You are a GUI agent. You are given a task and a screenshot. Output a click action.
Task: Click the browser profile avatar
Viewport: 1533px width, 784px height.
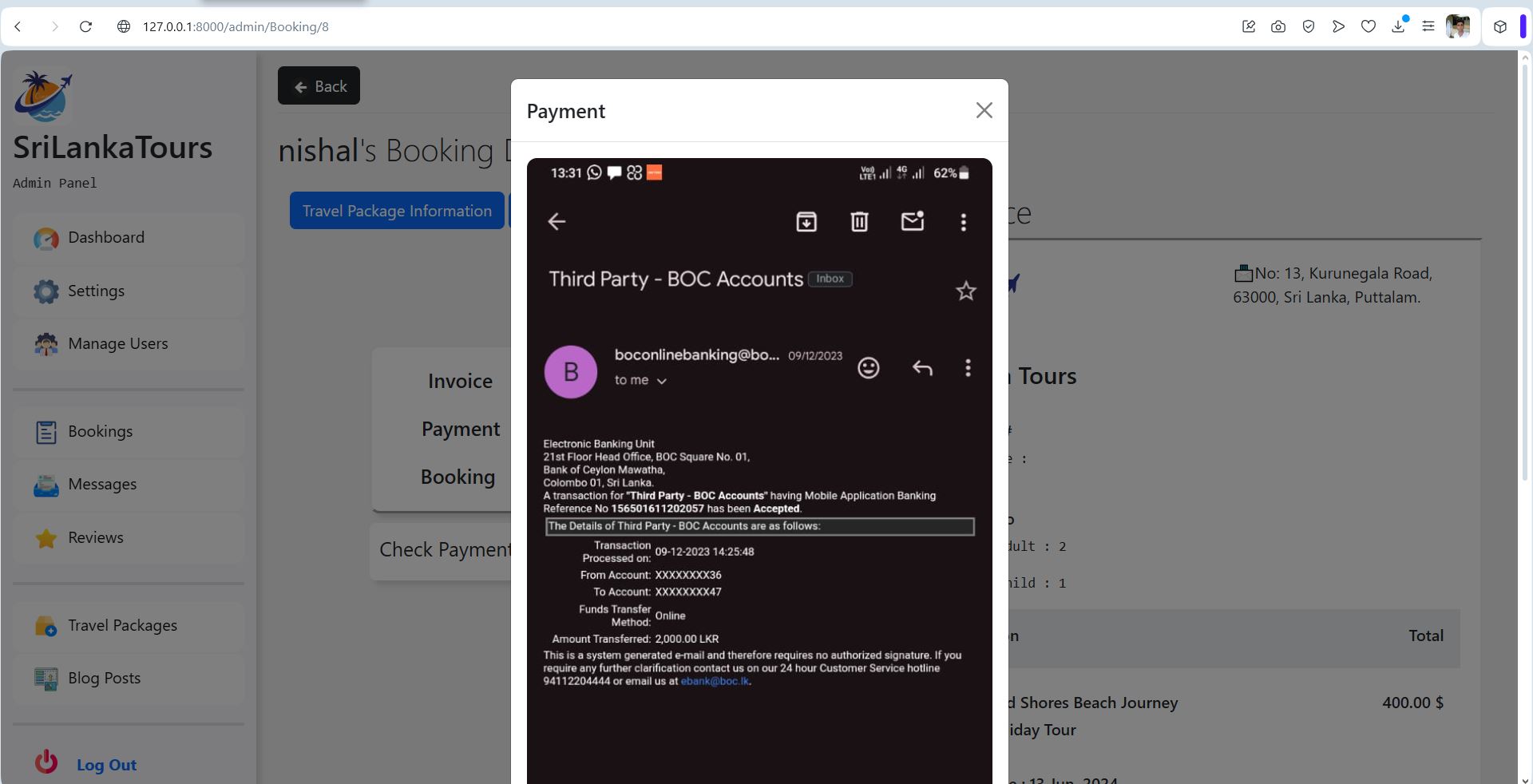tap(1458, 26)
